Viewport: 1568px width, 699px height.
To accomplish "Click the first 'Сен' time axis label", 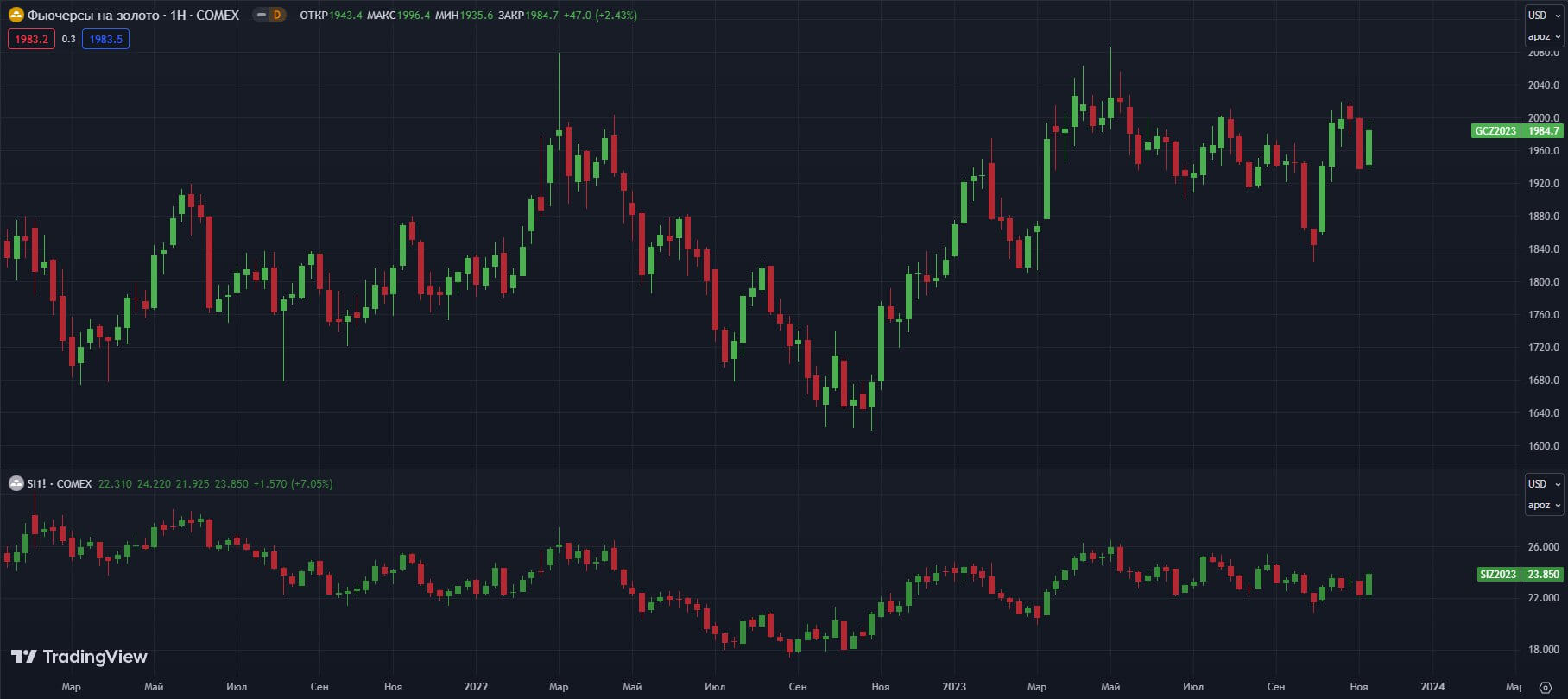I will click(319, 687).
